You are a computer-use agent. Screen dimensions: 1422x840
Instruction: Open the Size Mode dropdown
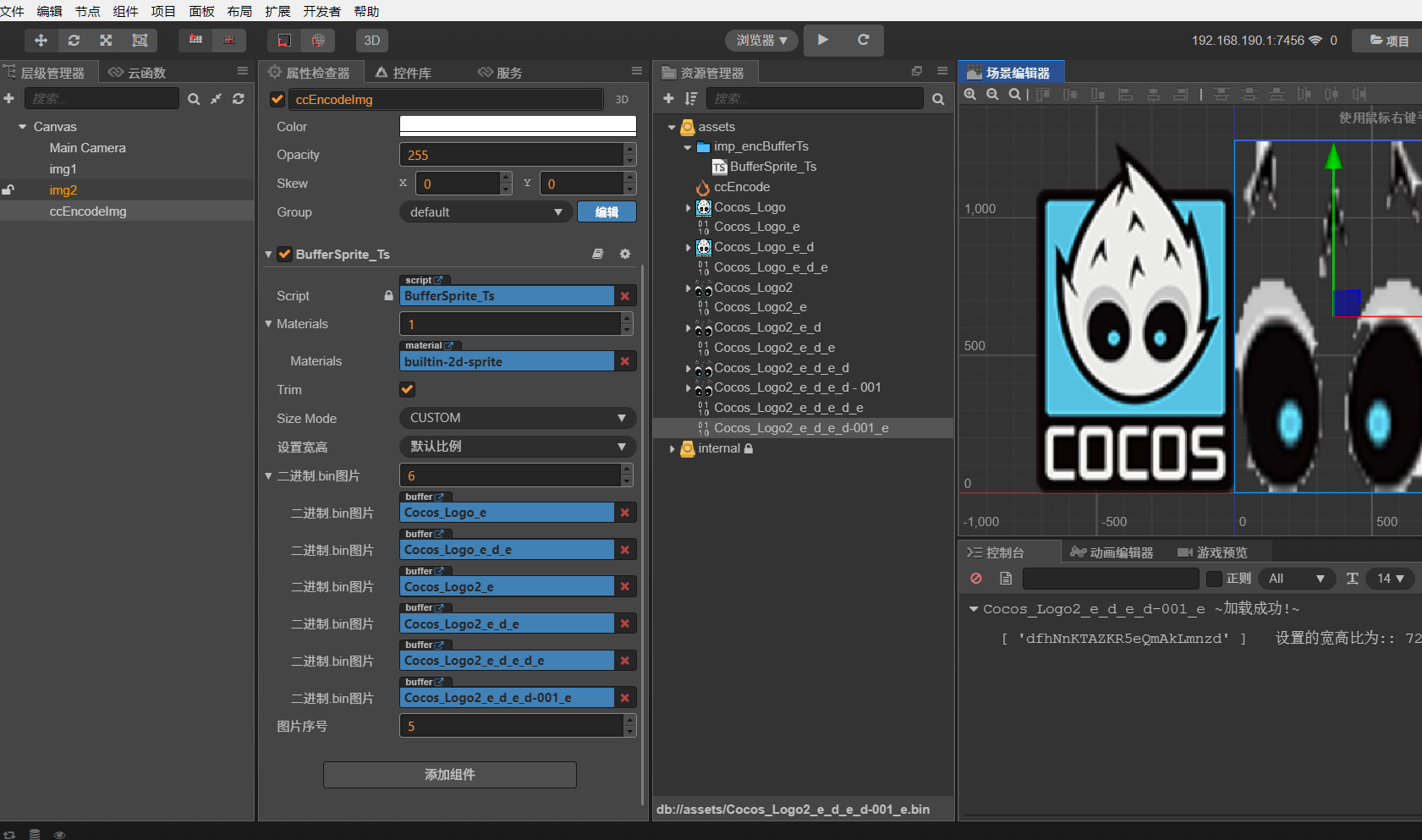[x=517, y=417]
